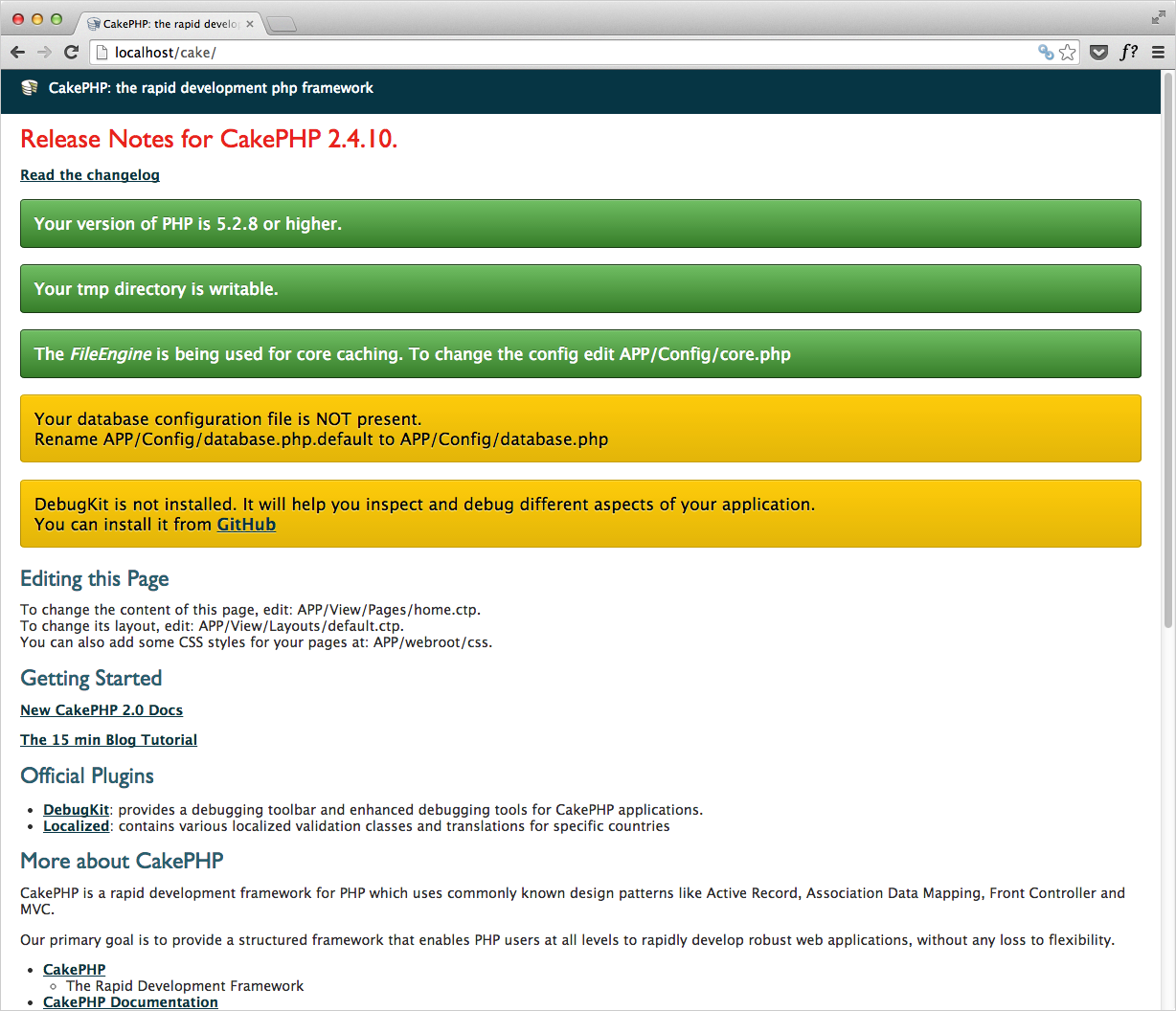Click the Release Notes for CakePHP 2.4.10 heading
The height and width of the screenshot is (1011, 1176).
tap(209, 139)
